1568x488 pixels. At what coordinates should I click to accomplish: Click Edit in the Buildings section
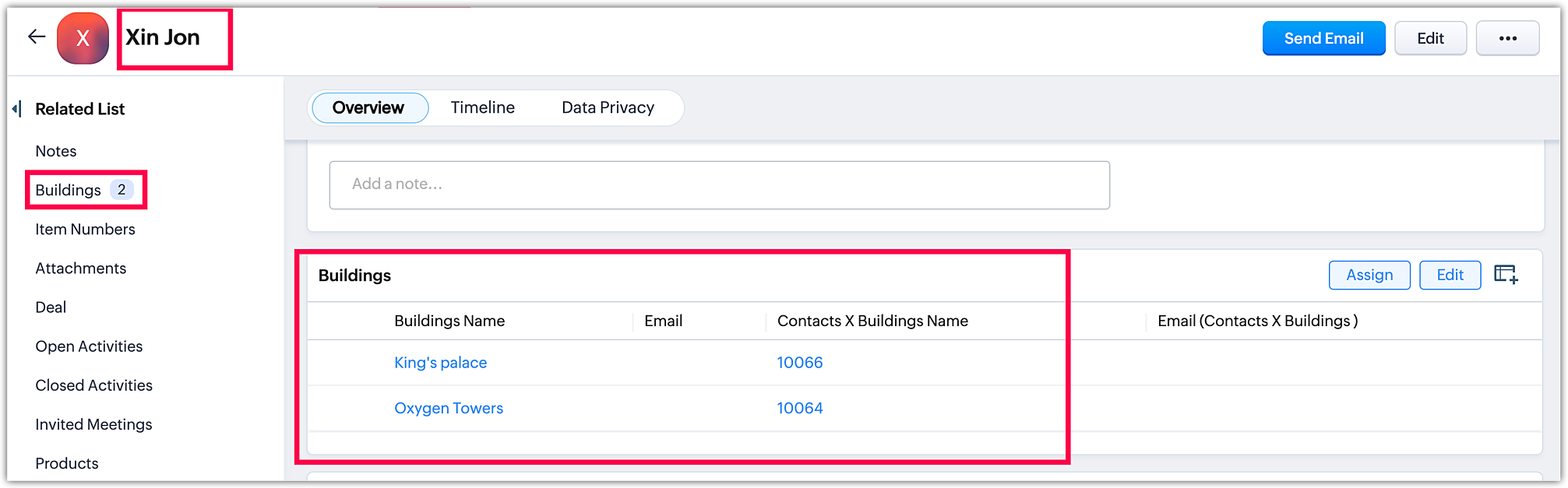1450,275
